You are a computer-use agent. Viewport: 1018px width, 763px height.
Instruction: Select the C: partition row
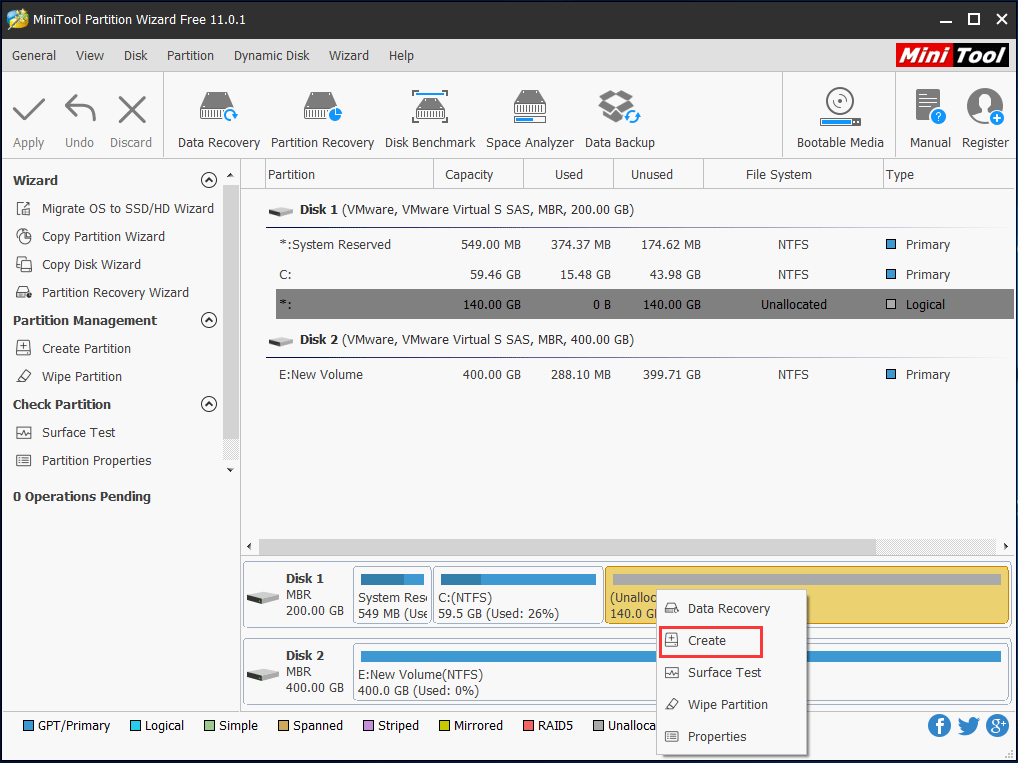coord(645,274)
